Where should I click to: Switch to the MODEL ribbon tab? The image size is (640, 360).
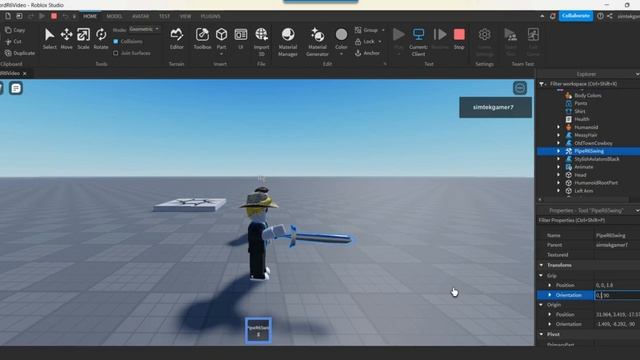114,16
